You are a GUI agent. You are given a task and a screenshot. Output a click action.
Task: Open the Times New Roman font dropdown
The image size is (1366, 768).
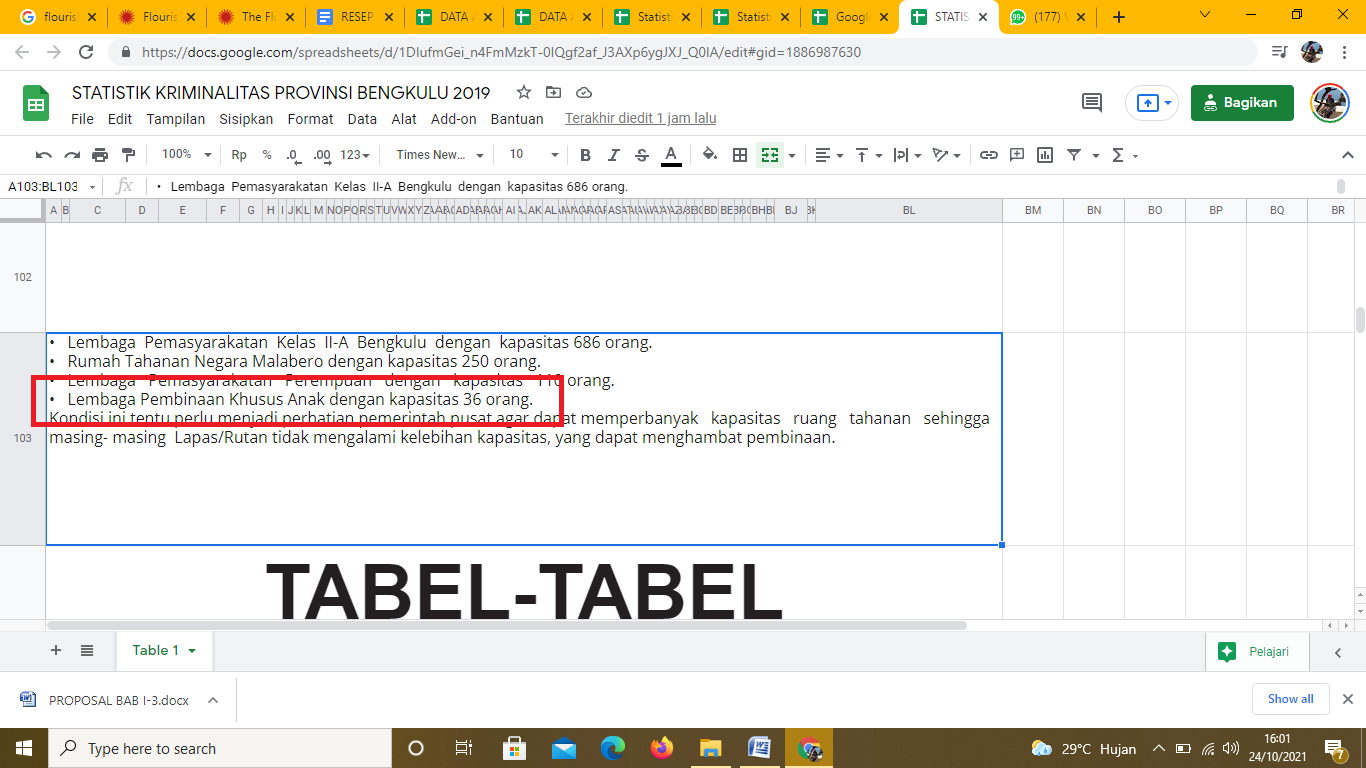click(x=439, y=155)
